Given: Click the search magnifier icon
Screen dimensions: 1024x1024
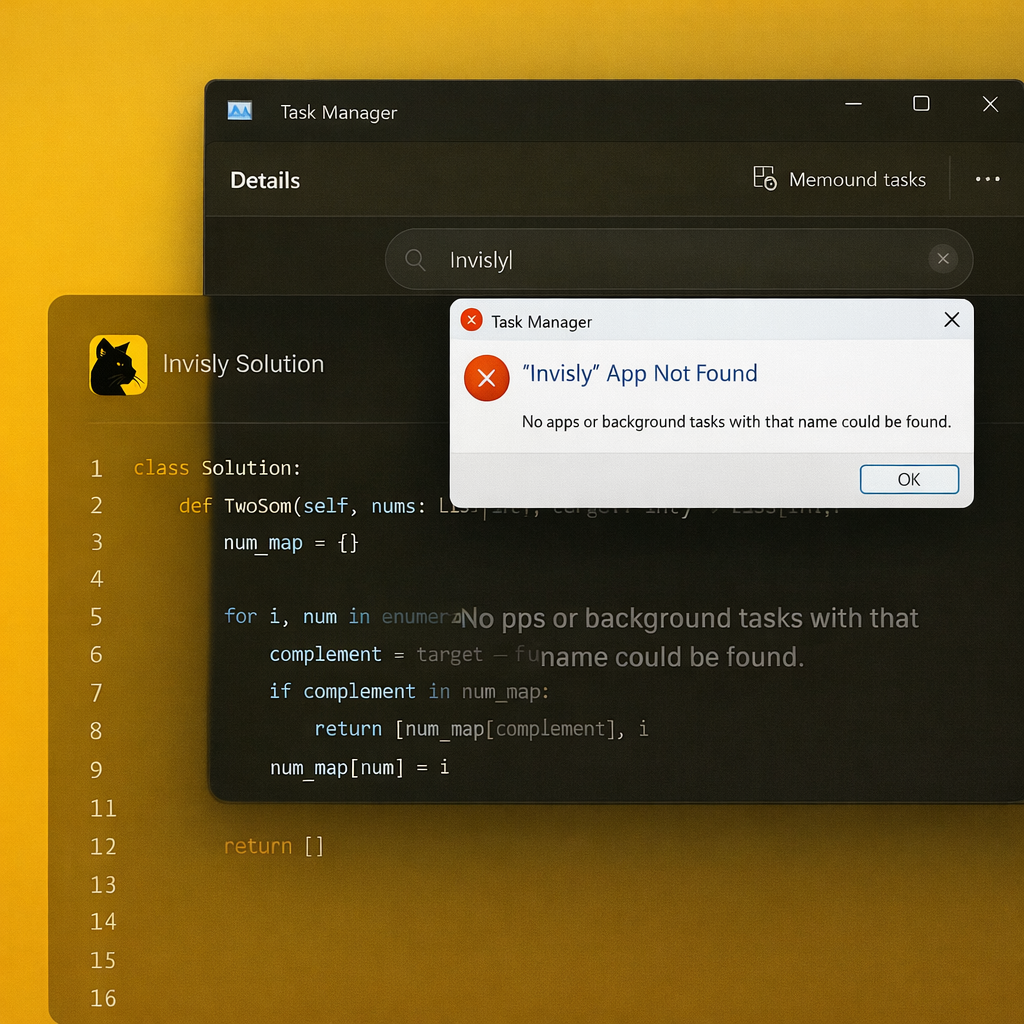Looking at the screenshot, I should tap(414, 259).
